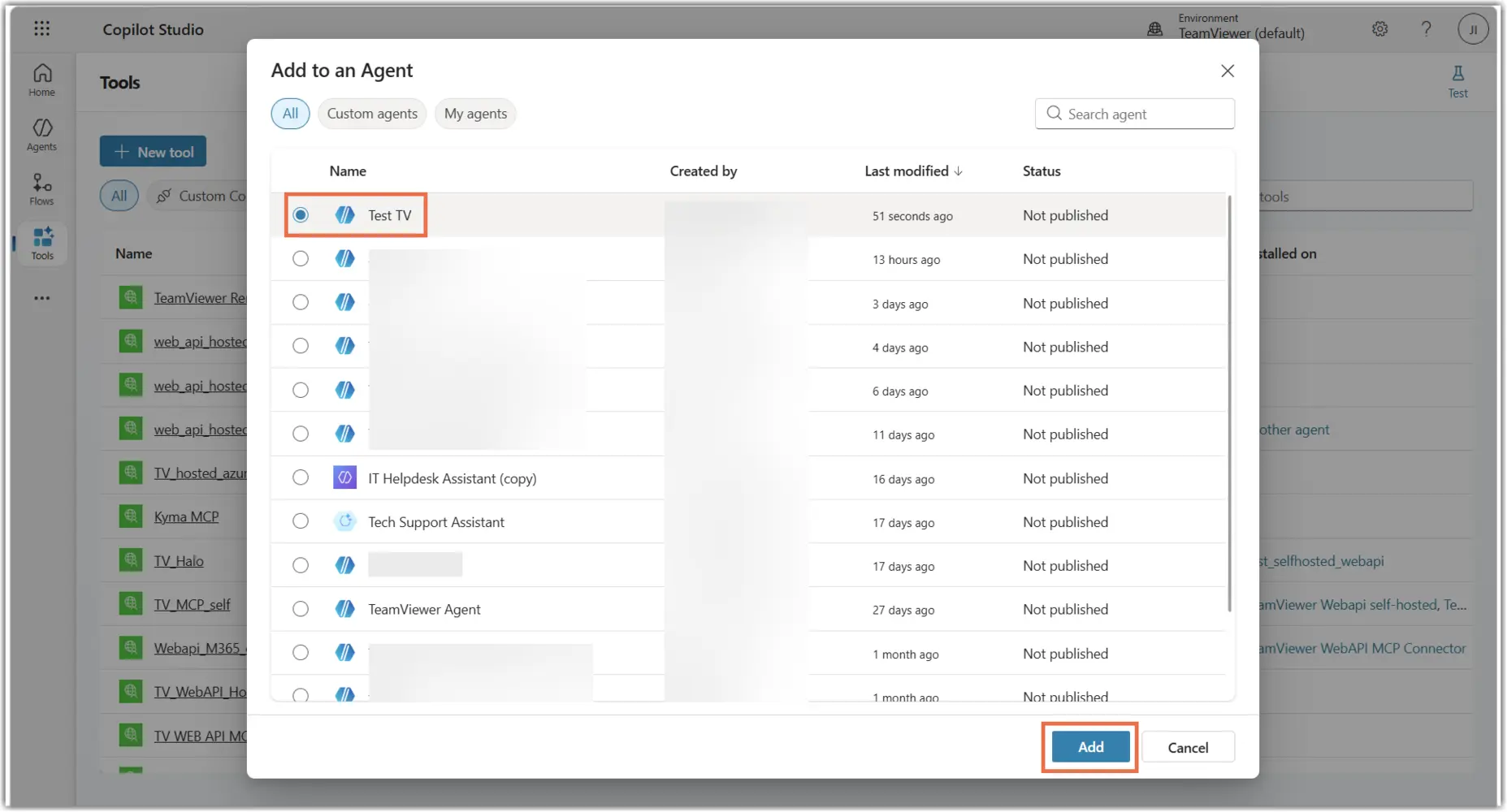Click the Test TV agent icon
This screenshot has width=1507, height=812.
tap(345, 215)
